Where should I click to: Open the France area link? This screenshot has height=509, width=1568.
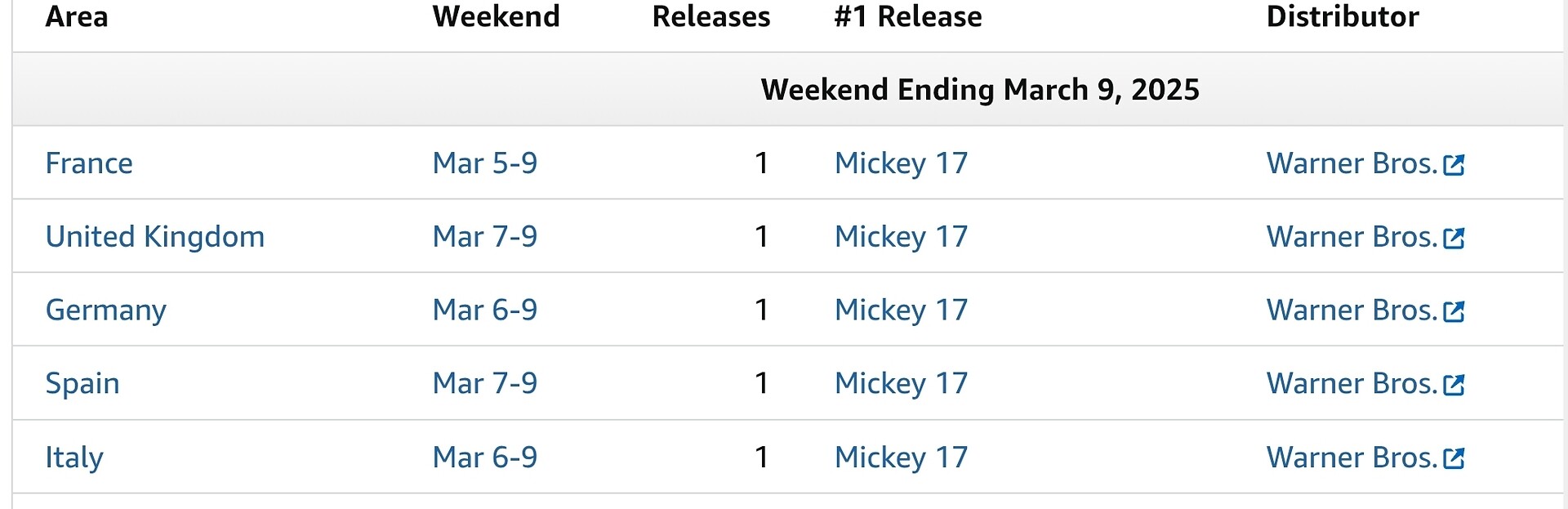click(89, 163)
